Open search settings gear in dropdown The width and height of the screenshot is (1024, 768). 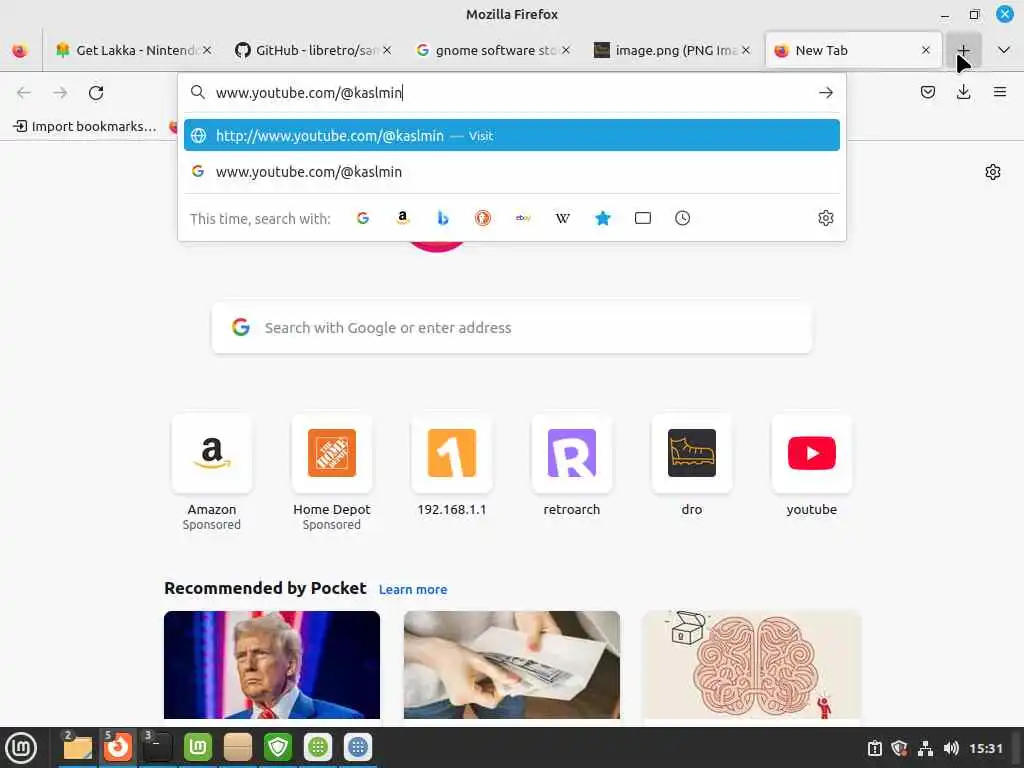(825, 218)
